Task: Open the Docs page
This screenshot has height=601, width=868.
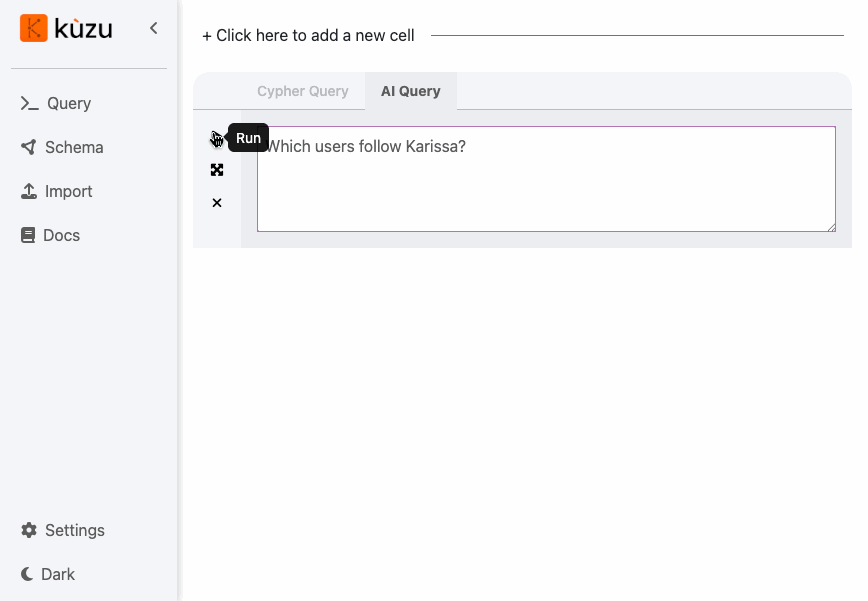Action: click(x=50, y=235)
